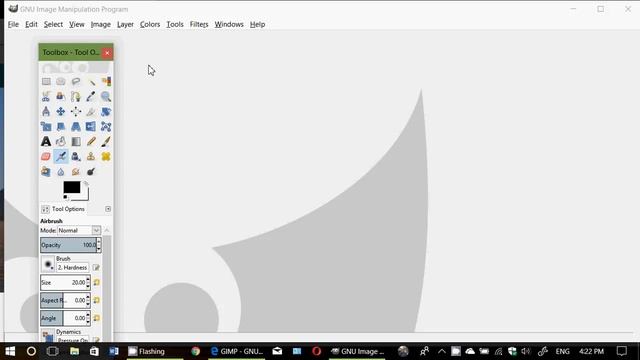Select the Shear tool

[x=61, y=127]
